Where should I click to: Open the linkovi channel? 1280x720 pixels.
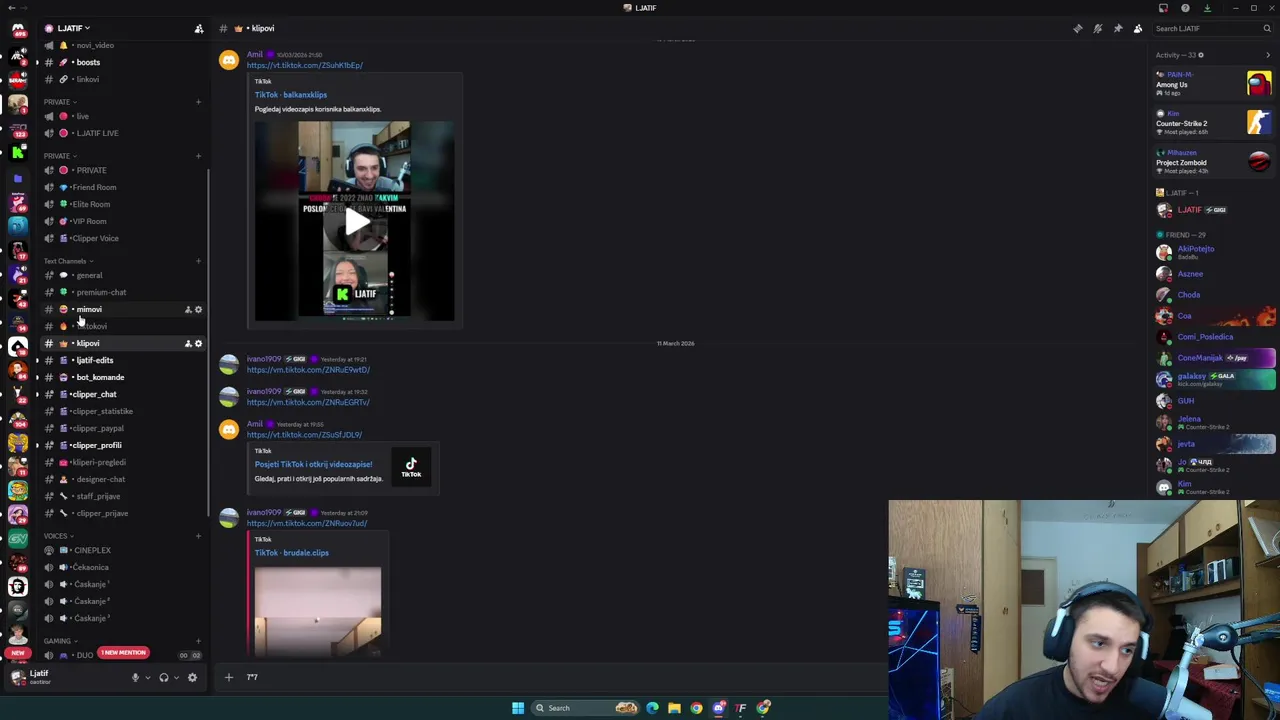[x=122, y=79]
